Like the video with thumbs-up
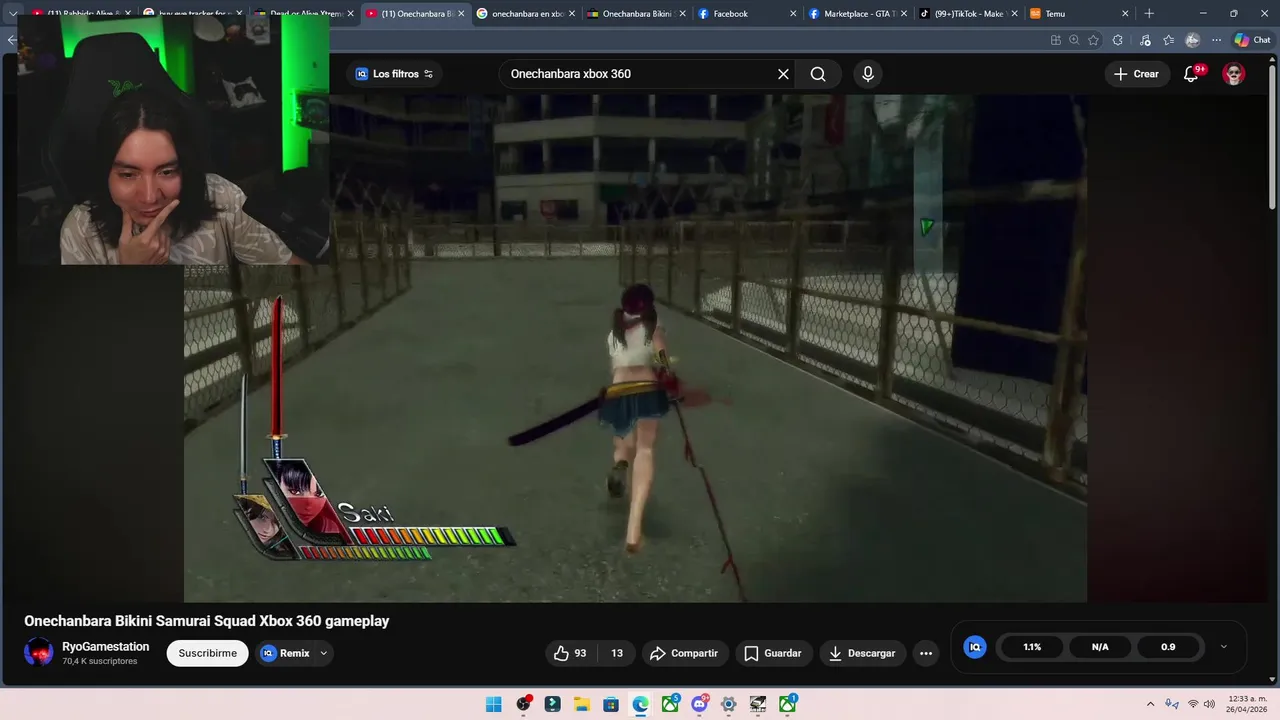The height and width of the screenshot is (720, 1280). click(x=571, y=653)
